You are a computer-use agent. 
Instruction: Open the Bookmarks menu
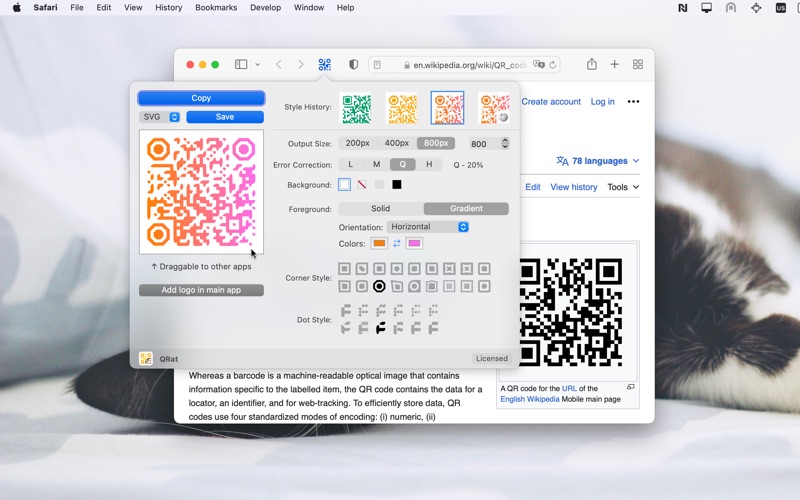click(x=216, y=8)
